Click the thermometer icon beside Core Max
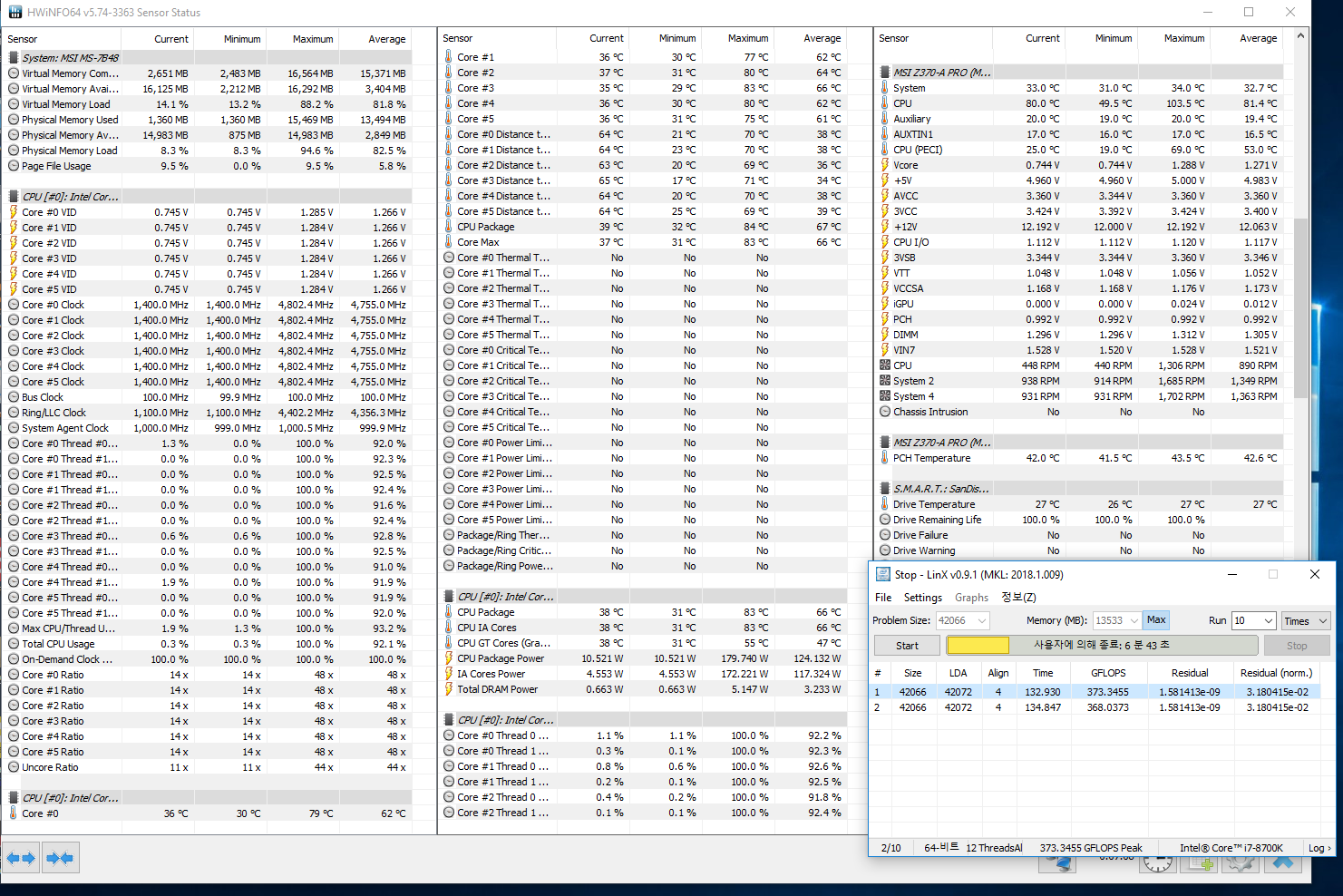The height and width of the screenshot is (896, 1343). pyautogui.click(x=449, y=242)
